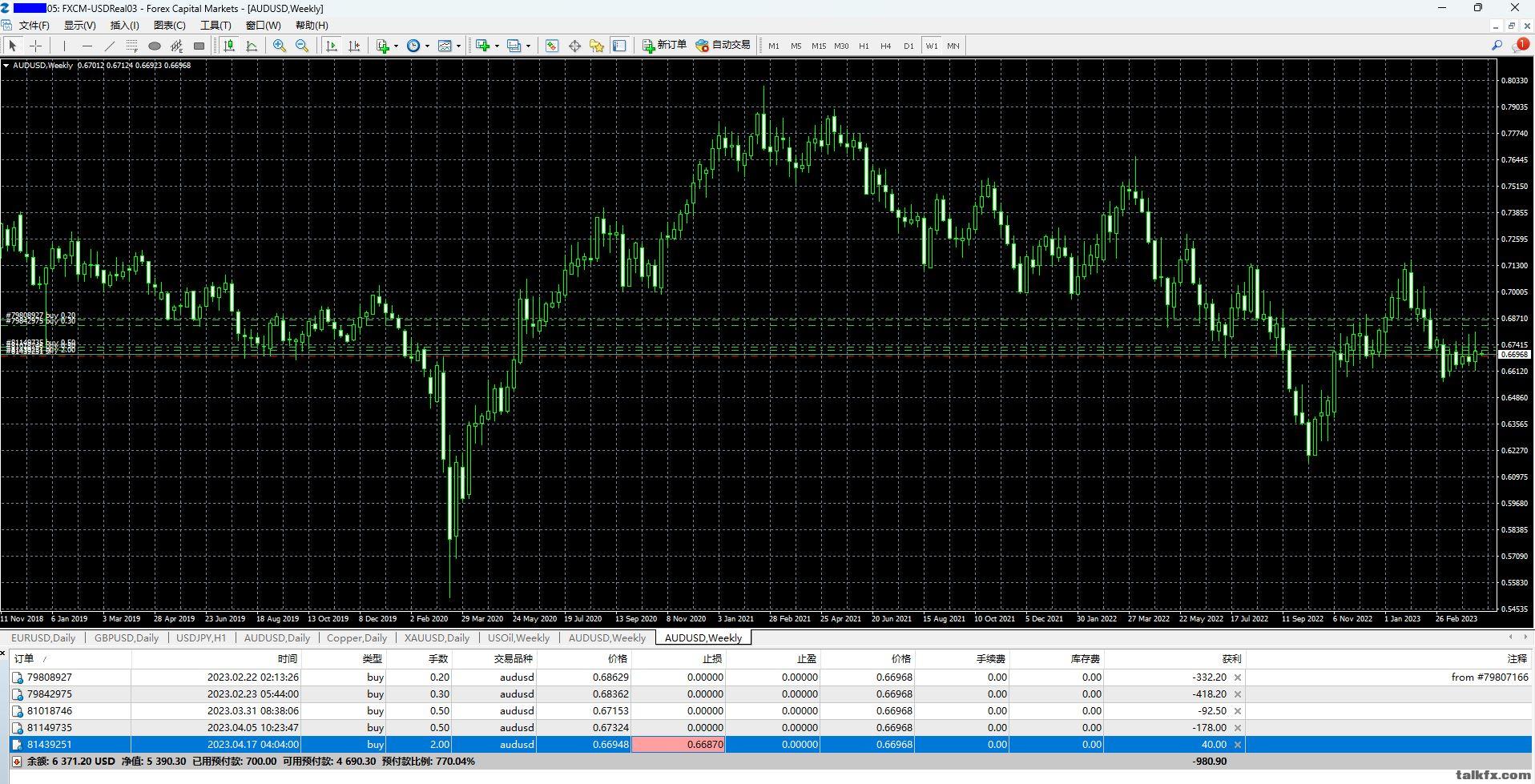Switch to the EURUSD,Daily chart tab
The image size is (1535, 784).
[x=43, y=638]
